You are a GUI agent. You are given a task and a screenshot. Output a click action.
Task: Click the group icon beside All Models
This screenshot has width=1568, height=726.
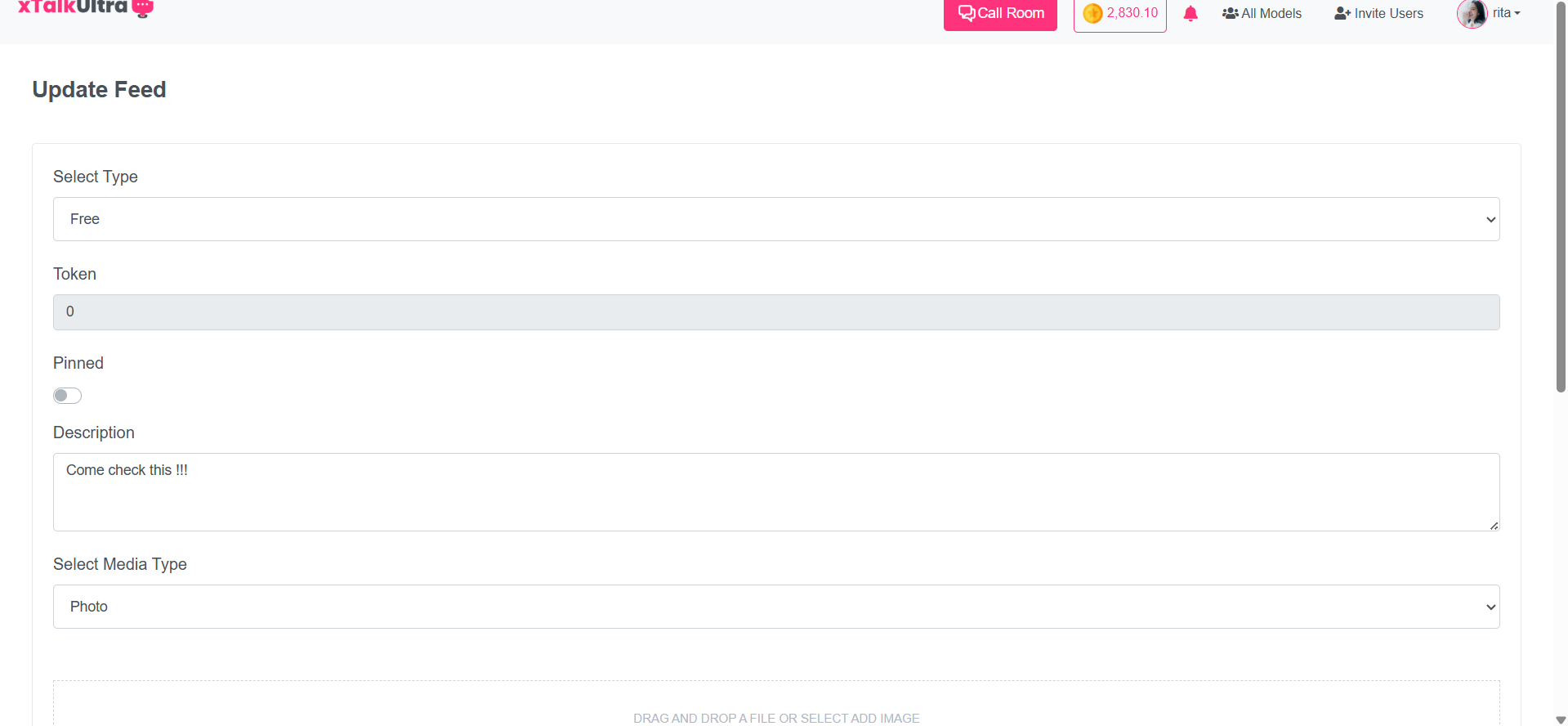[x=1230, y=14]
